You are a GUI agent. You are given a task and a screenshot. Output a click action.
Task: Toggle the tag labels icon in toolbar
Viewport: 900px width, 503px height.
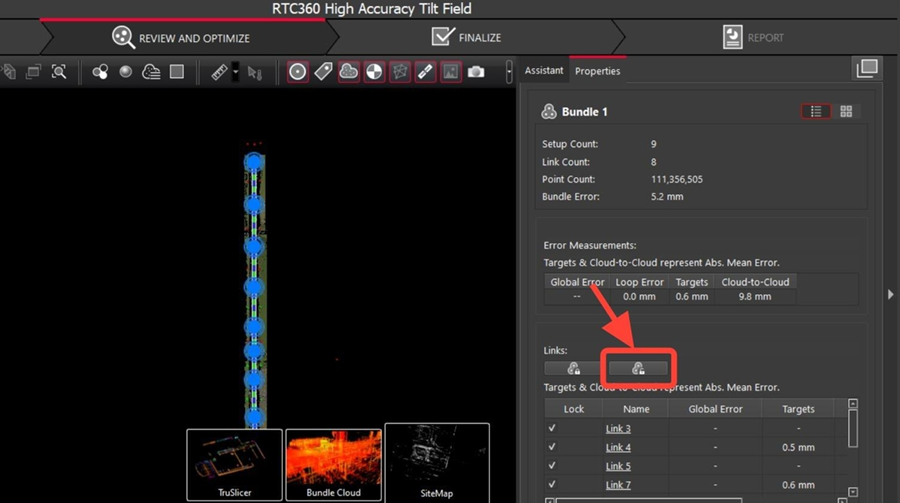tap(323, 72)
